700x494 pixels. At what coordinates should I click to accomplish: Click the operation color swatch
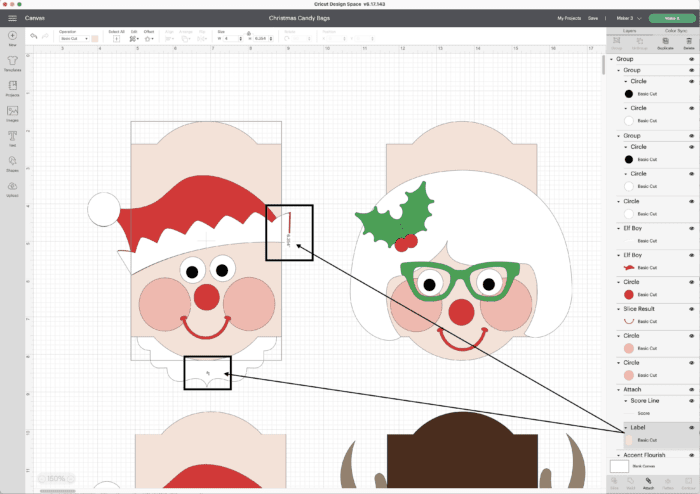[94, 38]
